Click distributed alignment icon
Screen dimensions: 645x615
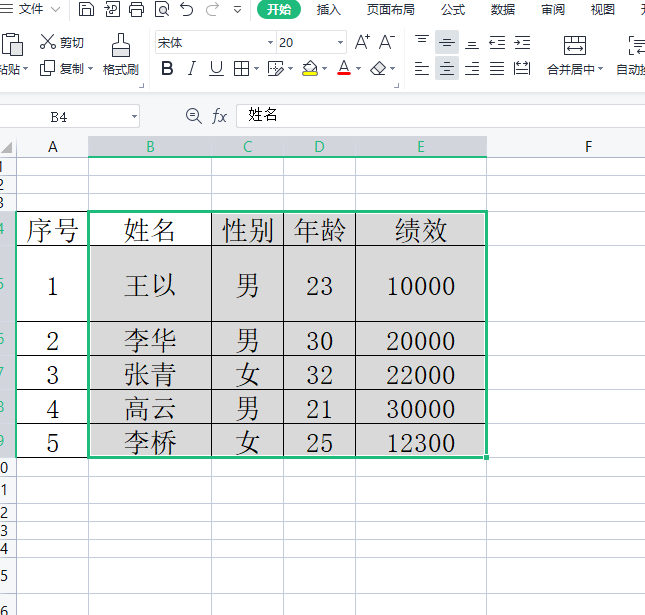tap(522, 68)
